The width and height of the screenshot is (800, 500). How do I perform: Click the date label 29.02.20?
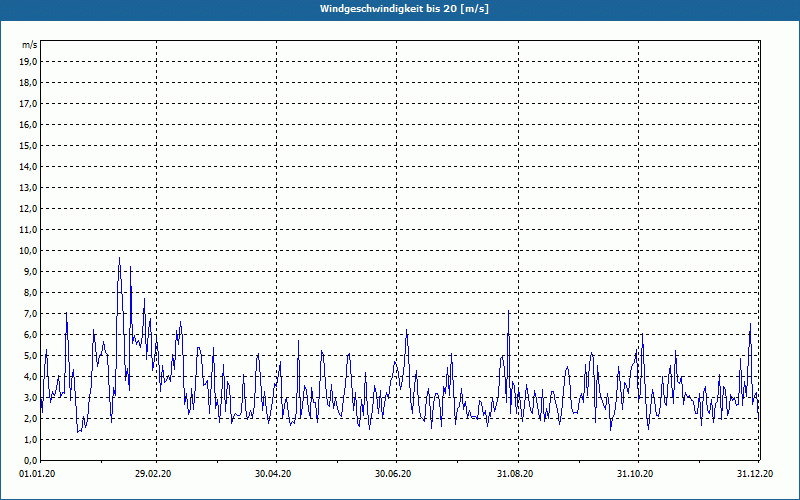[x=153, y=474]
